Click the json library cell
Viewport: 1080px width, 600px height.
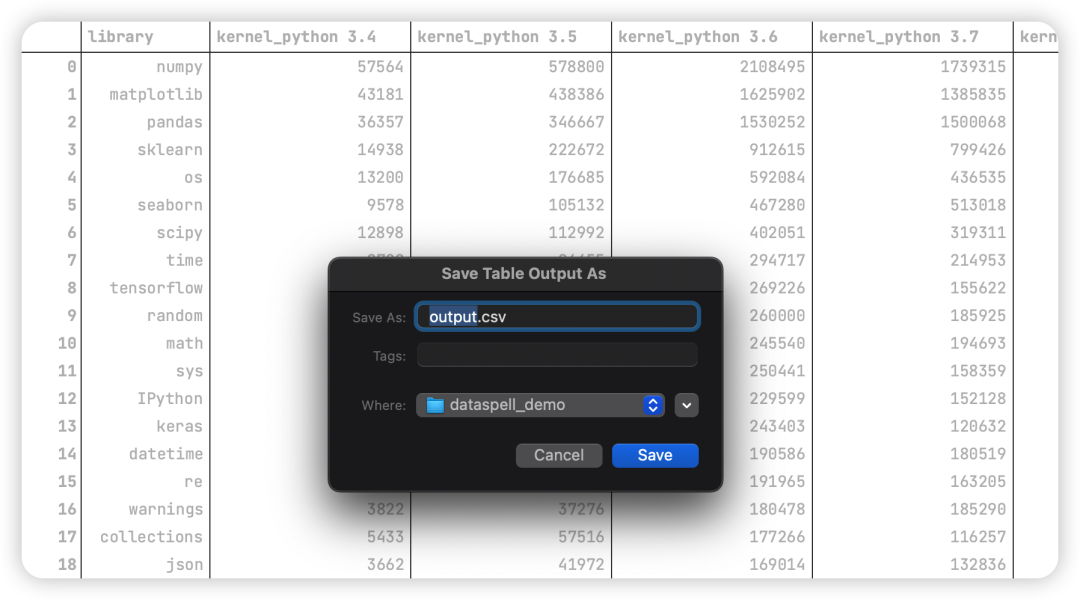(x=185, y=564)
